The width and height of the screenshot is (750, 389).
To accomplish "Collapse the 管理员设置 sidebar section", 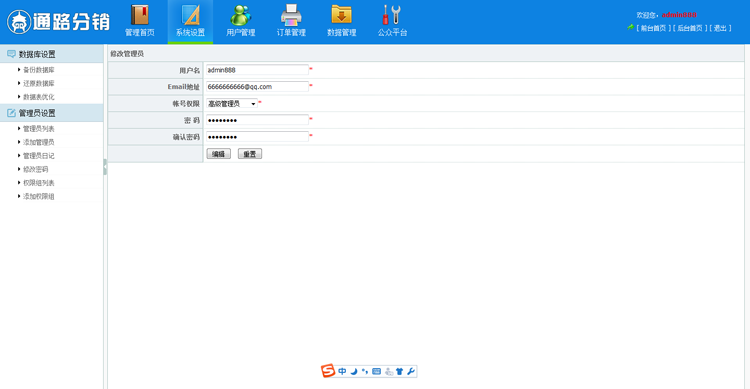I will pyautogui.click(x=52, y=113).
